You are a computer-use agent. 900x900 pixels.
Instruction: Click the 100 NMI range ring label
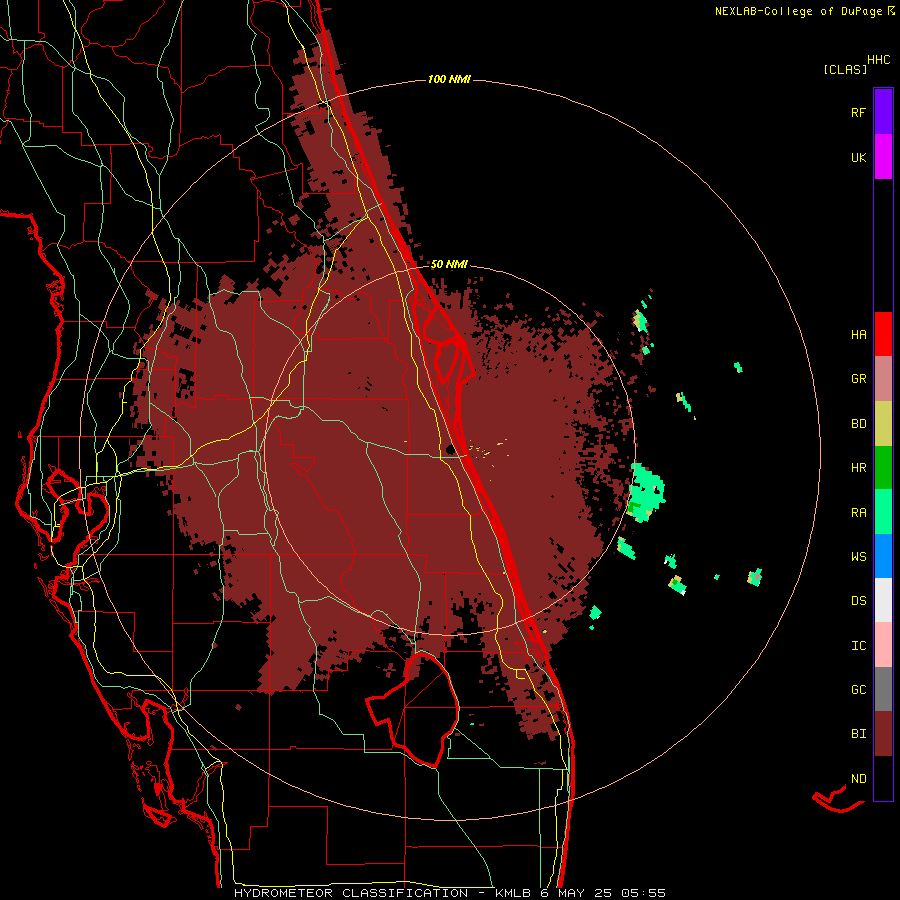tap(449, 79)
